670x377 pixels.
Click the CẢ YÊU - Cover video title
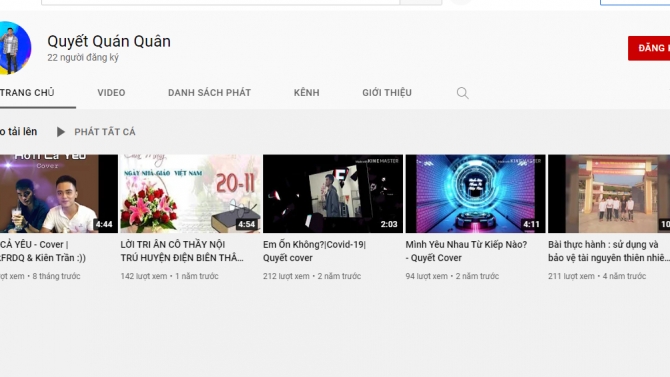(43, 251)
